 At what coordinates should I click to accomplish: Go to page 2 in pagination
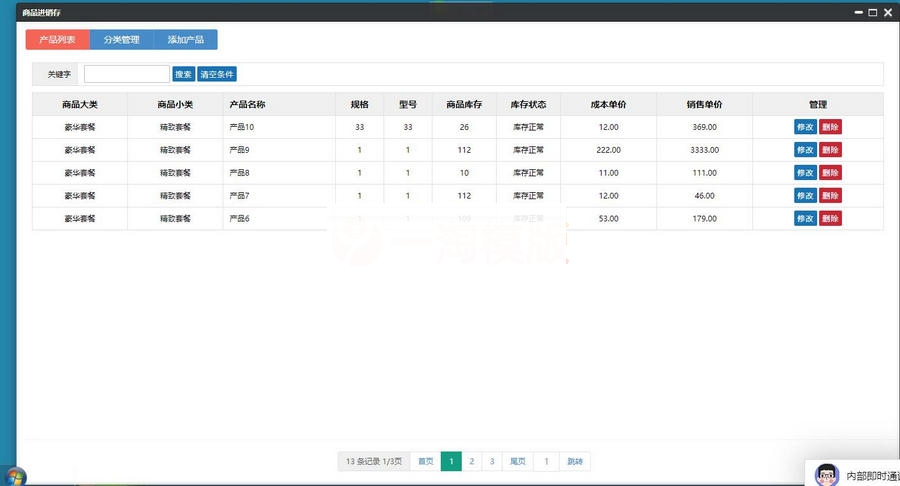point(471,461)
